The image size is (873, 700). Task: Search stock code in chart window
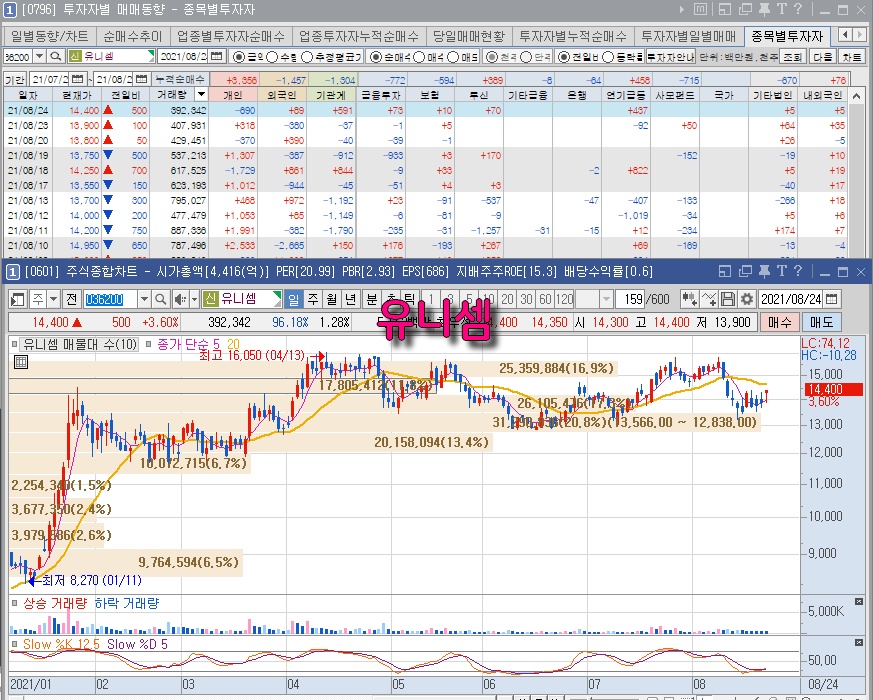[x=160, y=300]
